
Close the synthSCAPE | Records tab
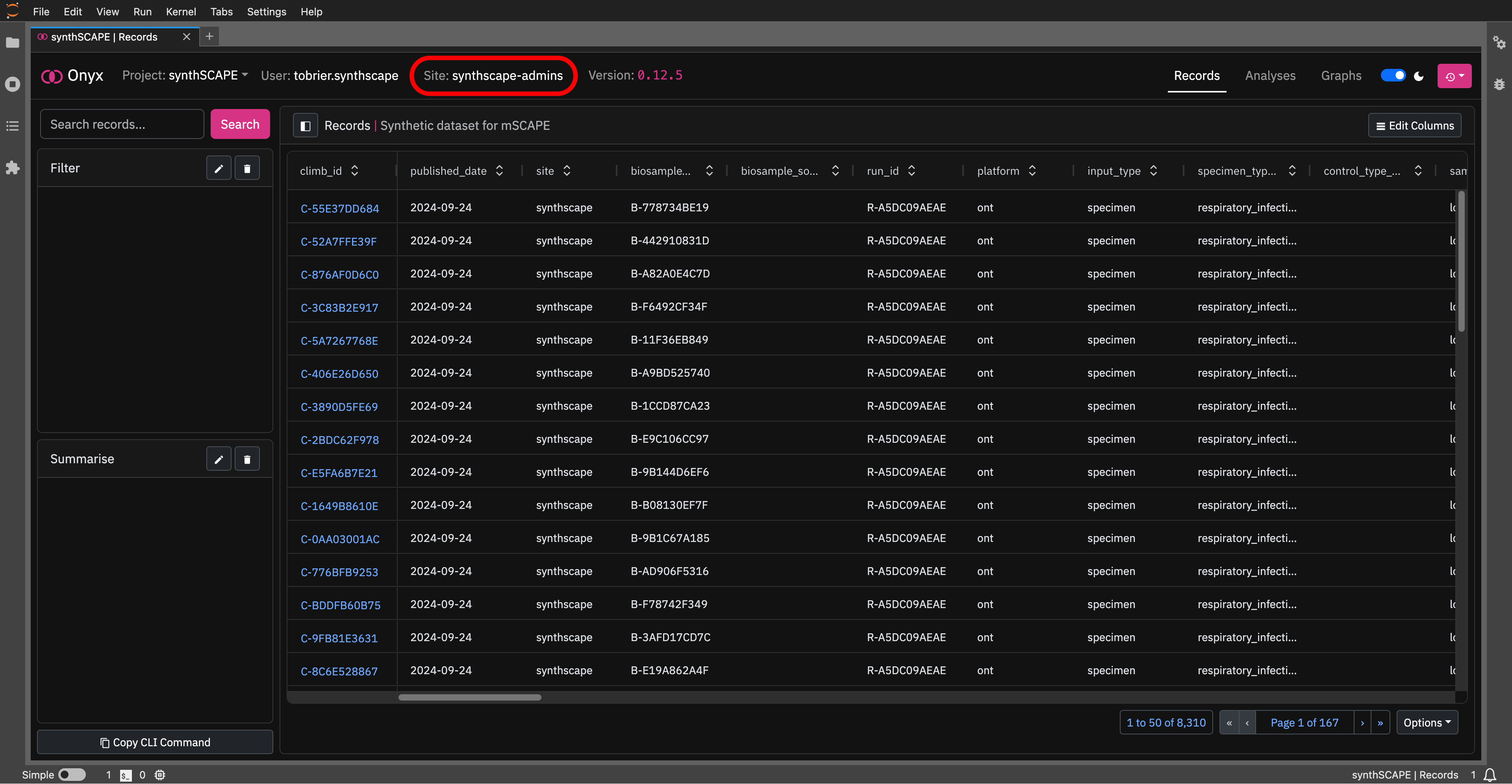tap(187, 37)
